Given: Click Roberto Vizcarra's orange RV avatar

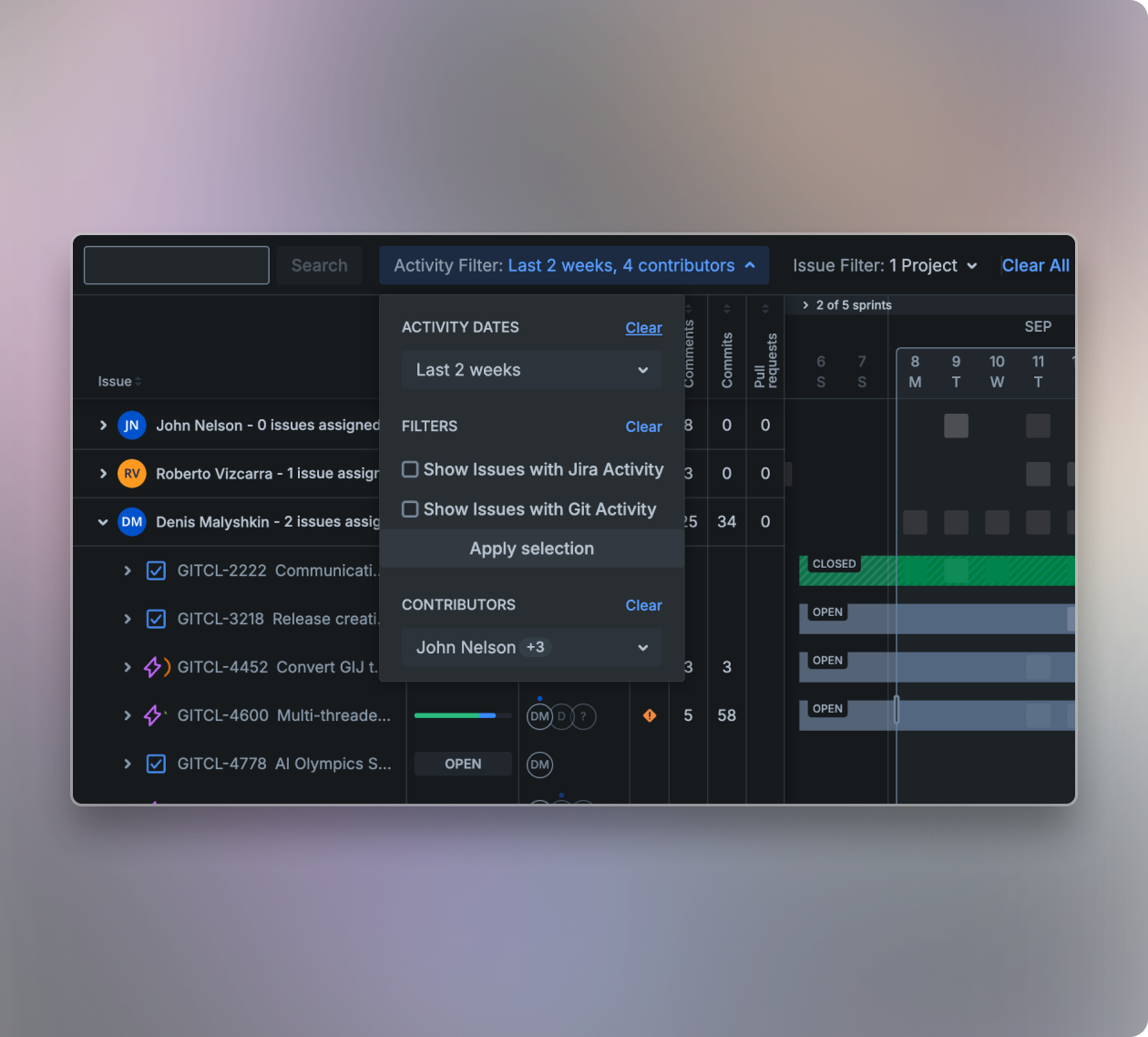Looking at the screenshot, I should point(132,474).
